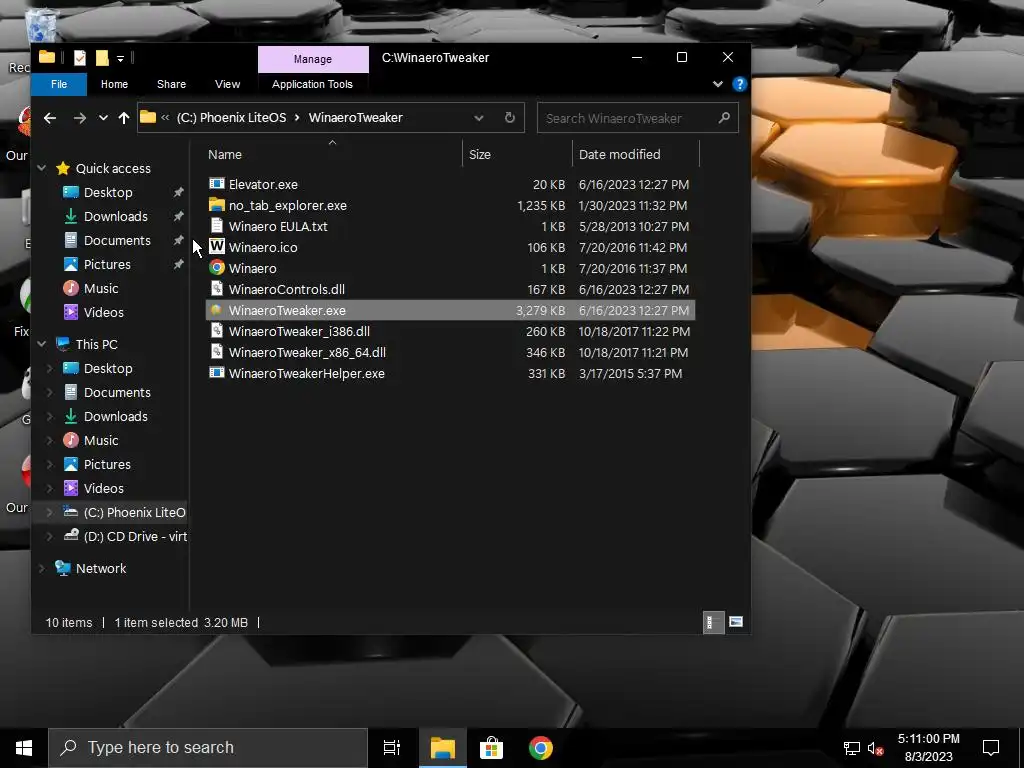Viewport: 1024px width, 768px height.
Task: Click the Type here to search box
Action: pyautogui.click(x=208, y=748)
